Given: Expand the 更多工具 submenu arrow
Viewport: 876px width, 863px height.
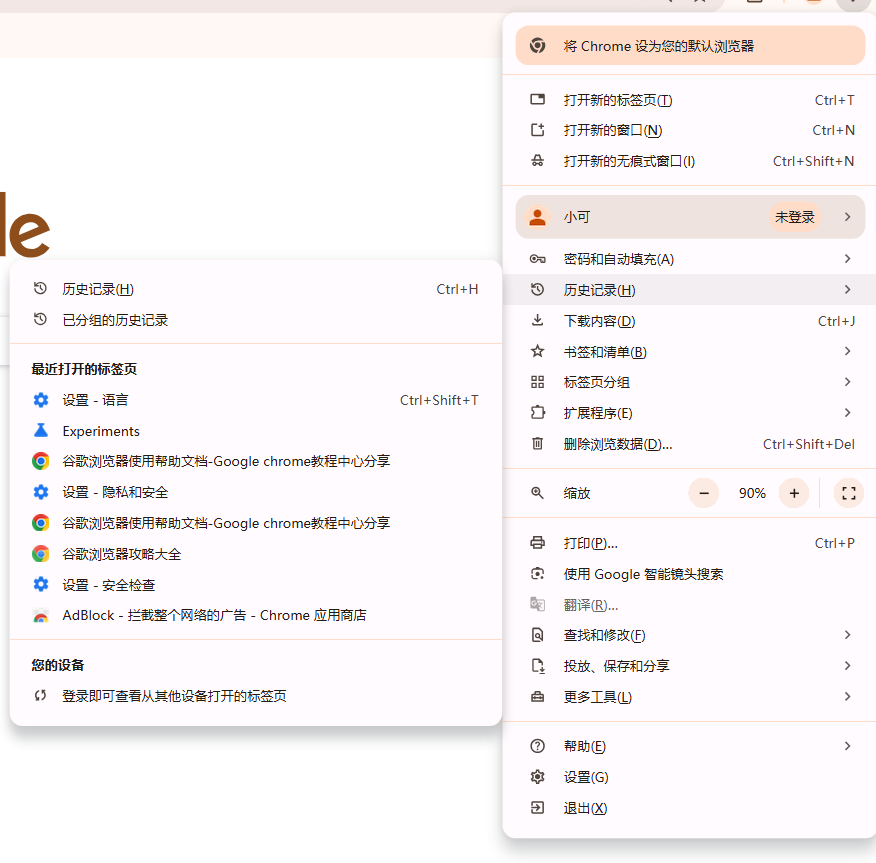Looking at the screenshot, I should (x=848, y=697).
